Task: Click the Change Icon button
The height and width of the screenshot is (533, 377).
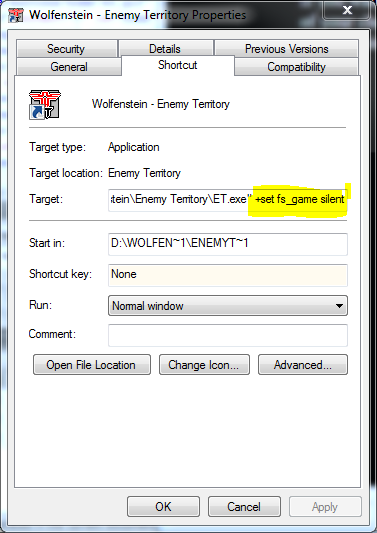Action: (x=204, y=365)
